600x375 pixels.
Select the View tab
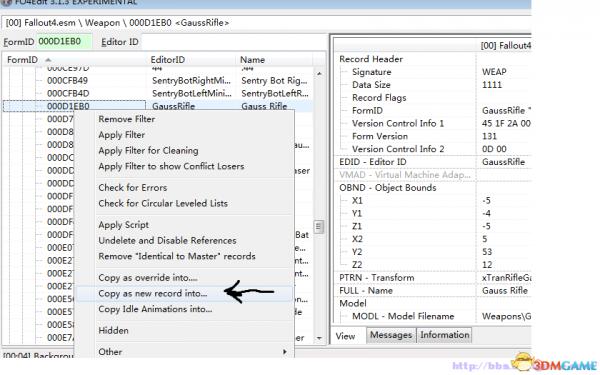click(x=346, y=336)
